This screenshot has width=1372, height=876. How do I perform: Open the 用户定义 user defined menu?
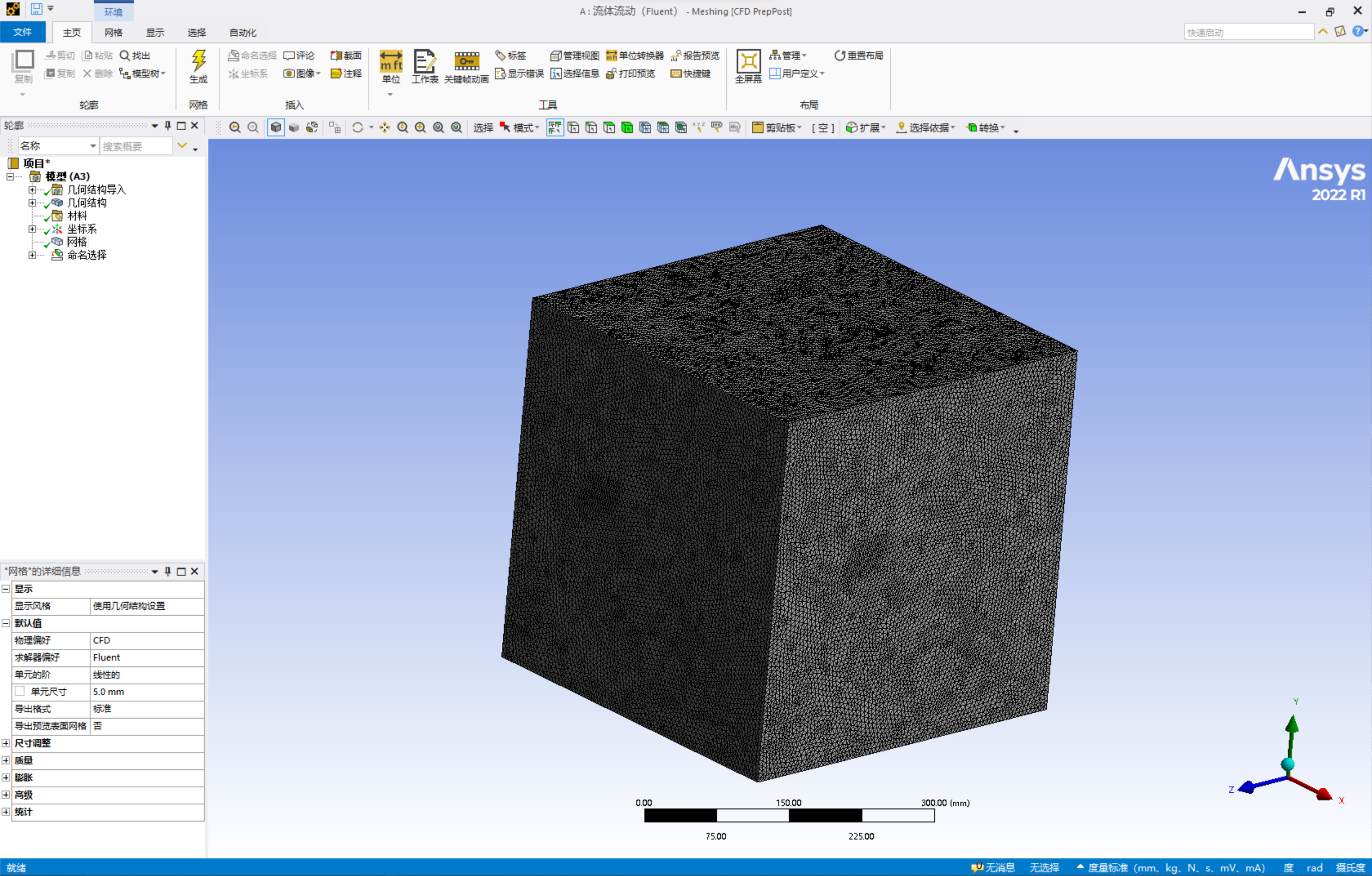click(797, 73)
